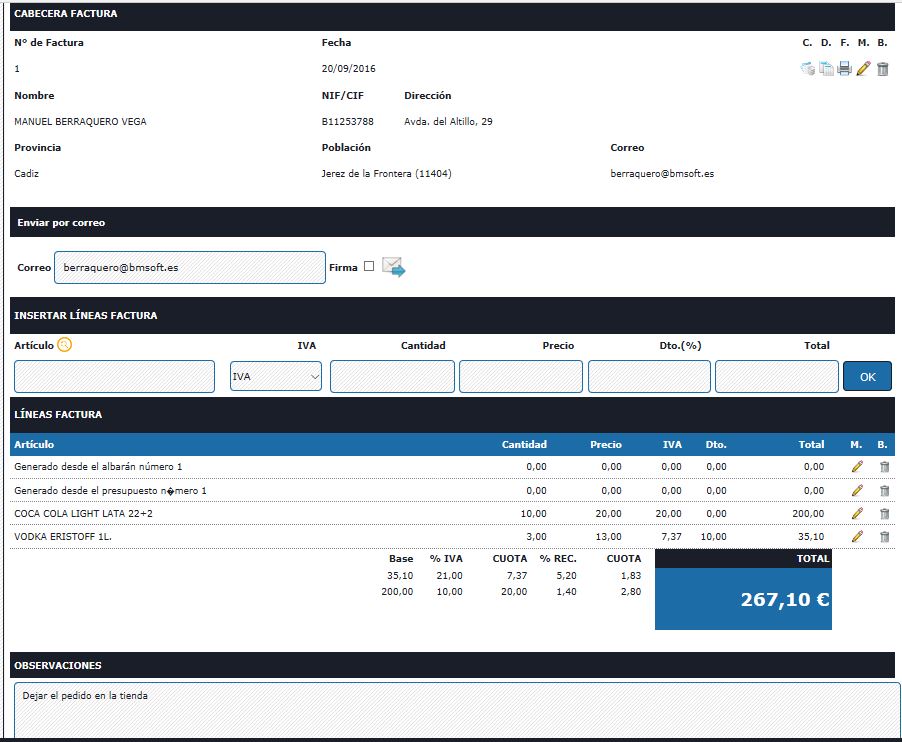902x742 pixels.
Task: Click the duplicate invoice icon under D.
Action: (826, 69)
